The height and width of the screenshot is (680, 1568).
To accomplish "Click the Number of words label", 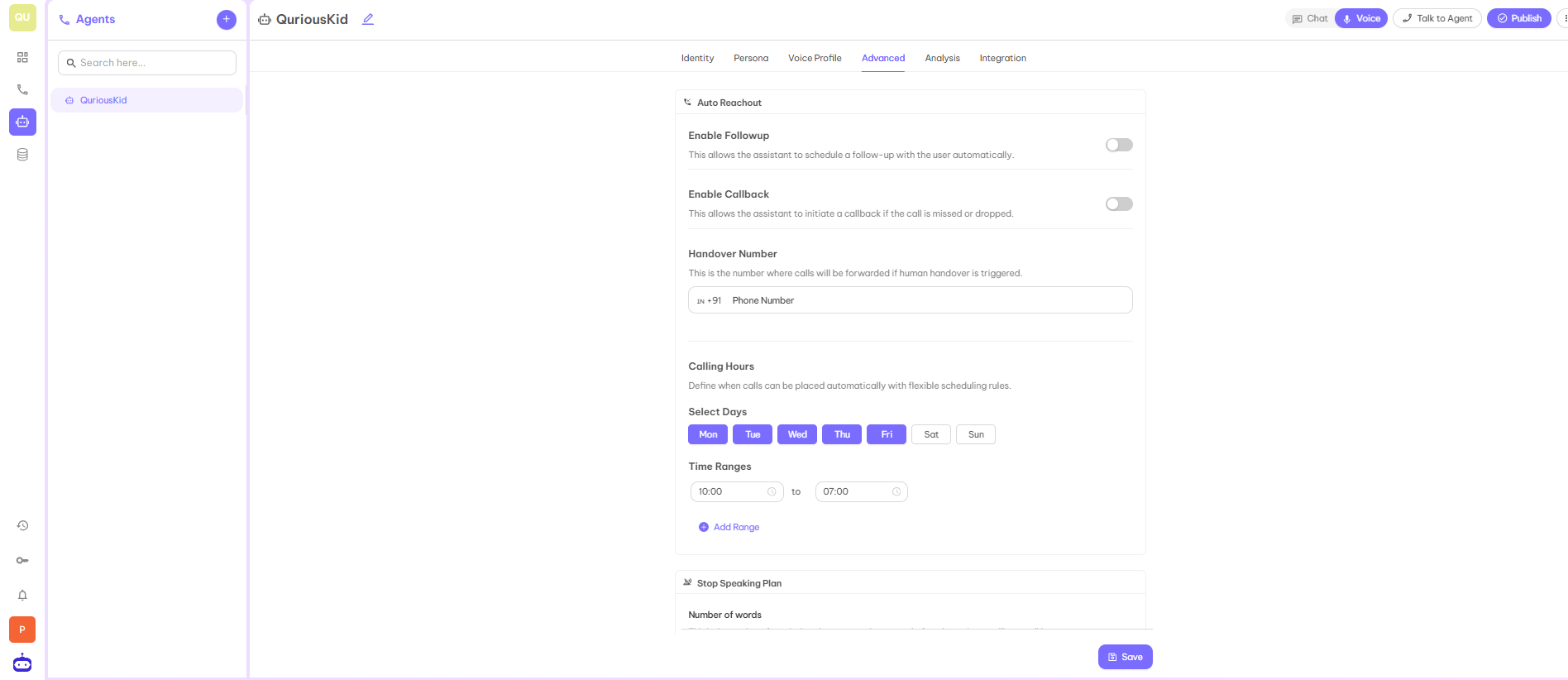I will pos(724,615).
